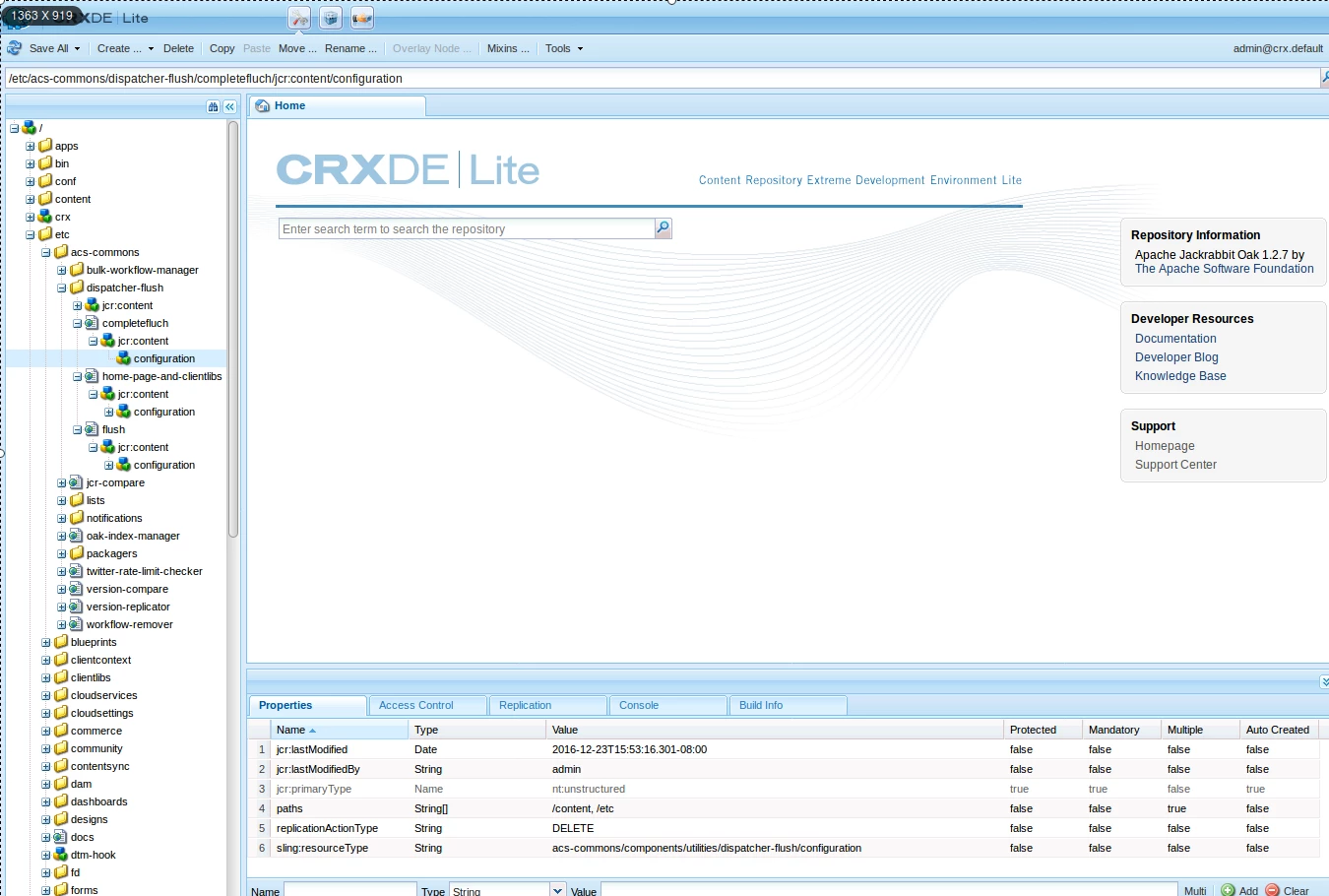1329x896 pixels.
Task: Open the Create dropdown arrow
Action: click(151, 48)
